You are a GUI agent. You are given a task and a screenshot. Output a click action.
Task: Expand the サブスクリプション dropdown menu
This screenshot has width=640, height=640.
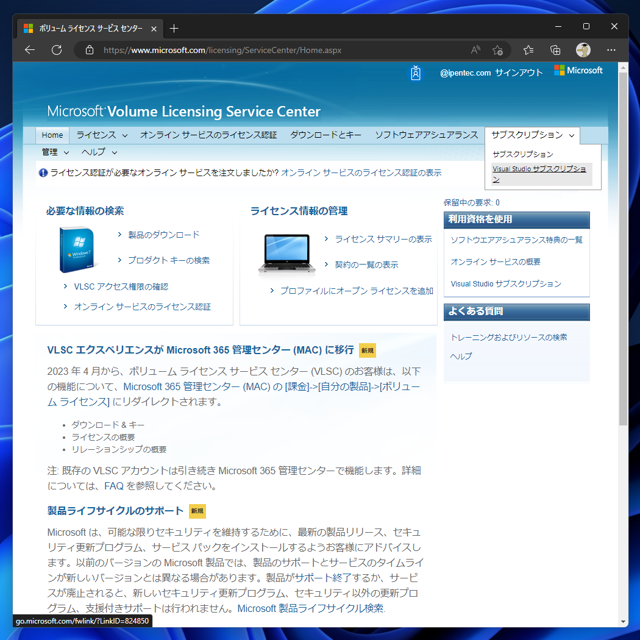point(532,135)
